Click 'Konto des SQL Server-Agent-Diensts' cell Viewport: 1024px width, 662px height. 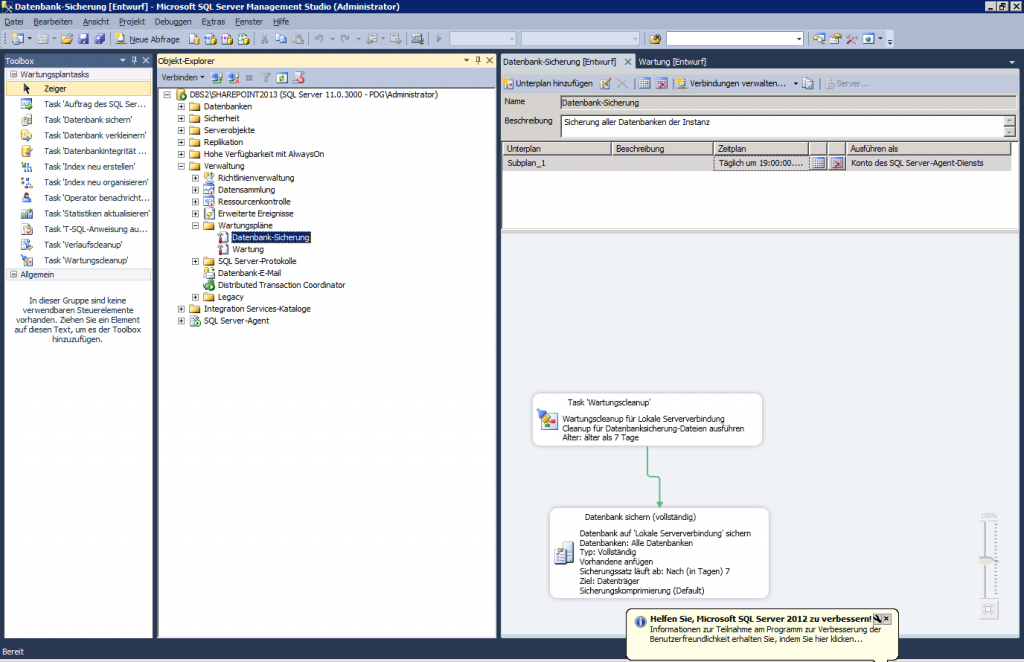pyautogui.click(x=928, y=163)
